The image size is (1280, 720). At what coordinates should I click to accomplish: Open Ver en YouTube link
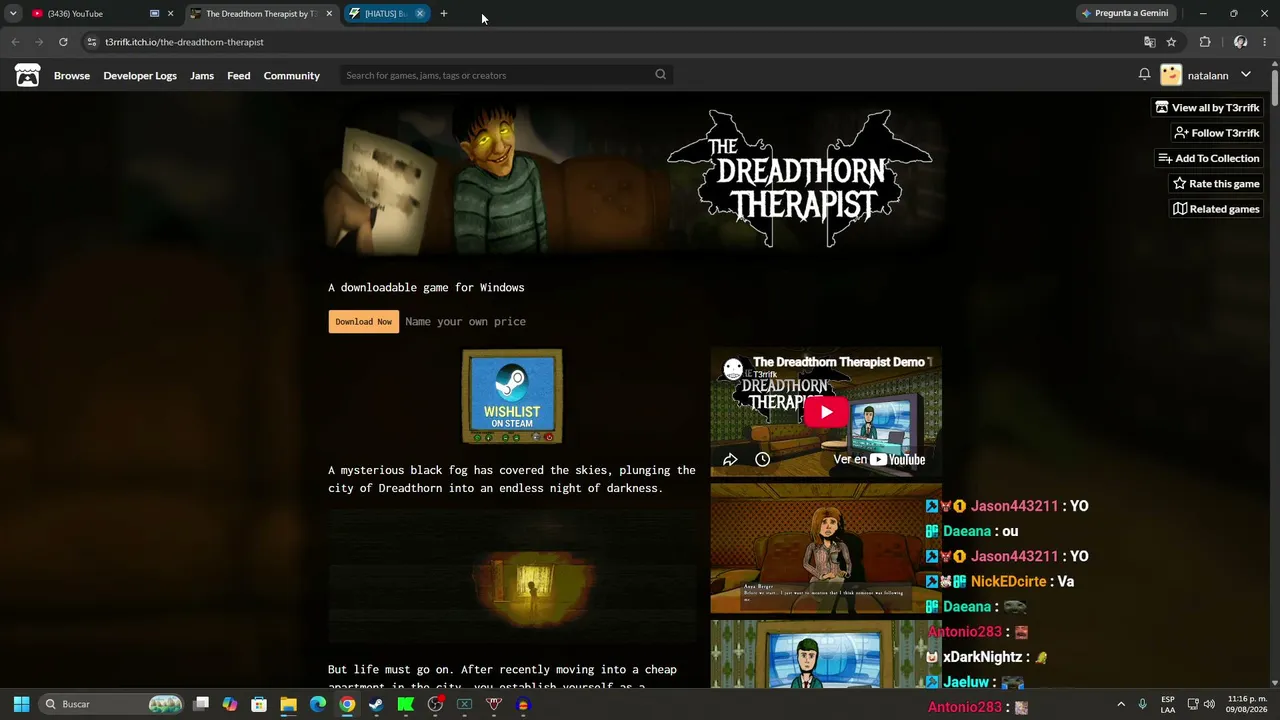tap(879, 460)
